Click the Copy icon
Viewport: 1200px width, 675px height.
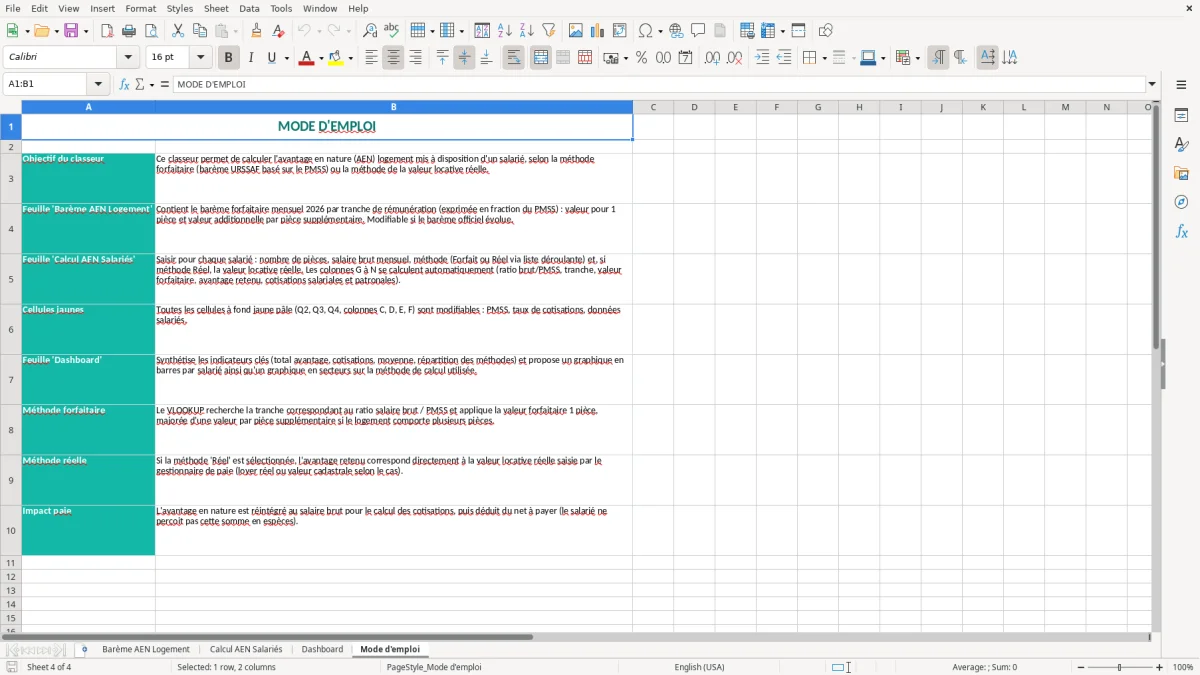click(200, 31)
